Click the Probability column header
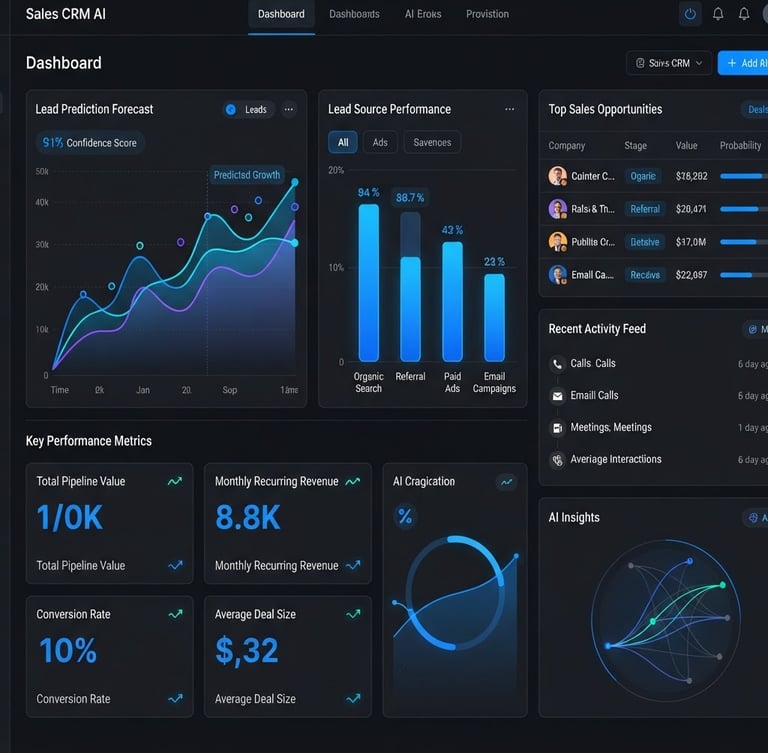The height and width of the screenshot is (753, 768). pyautogui.click(x=740, y=146)
